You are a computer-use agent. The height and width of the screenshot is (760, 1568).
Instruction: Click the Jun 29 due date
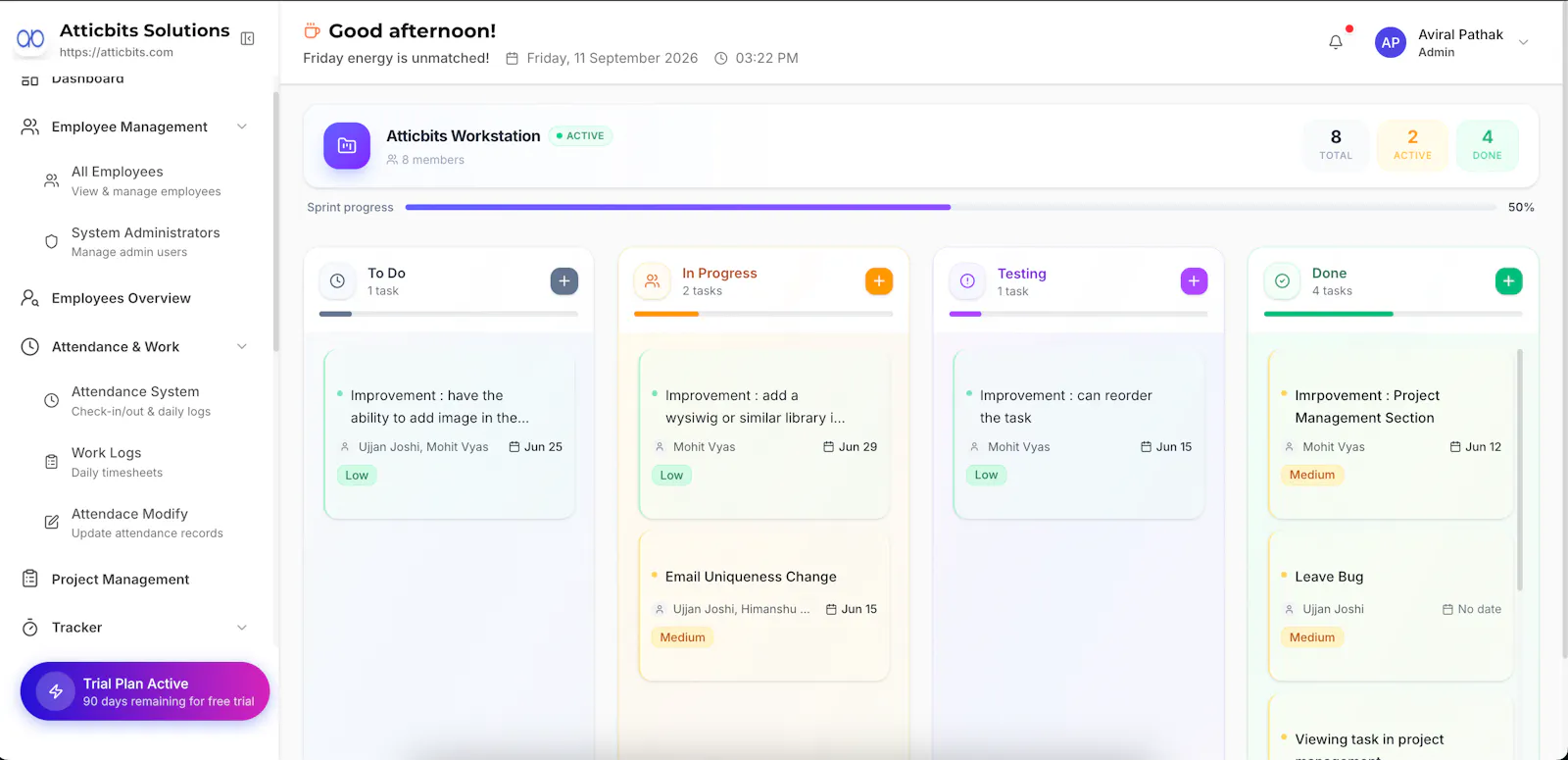click(x=851, y=447)
